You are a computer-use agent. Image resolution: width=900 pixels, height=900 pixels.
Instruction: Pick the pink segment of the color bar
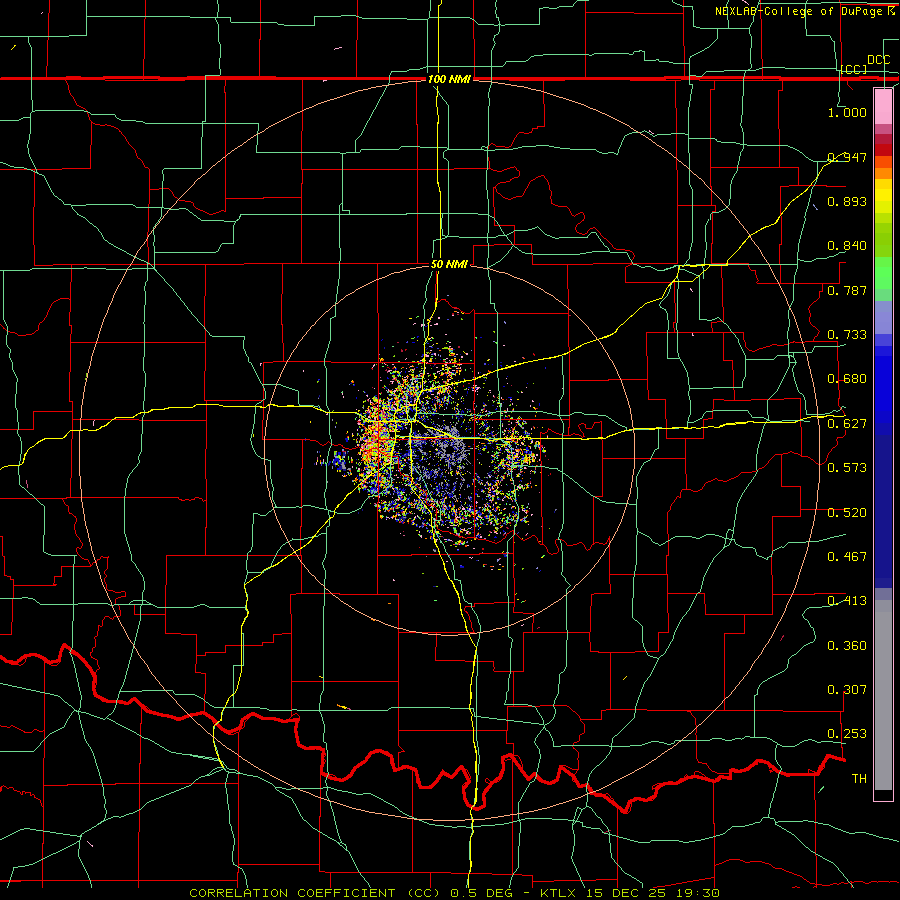point(883,106)
